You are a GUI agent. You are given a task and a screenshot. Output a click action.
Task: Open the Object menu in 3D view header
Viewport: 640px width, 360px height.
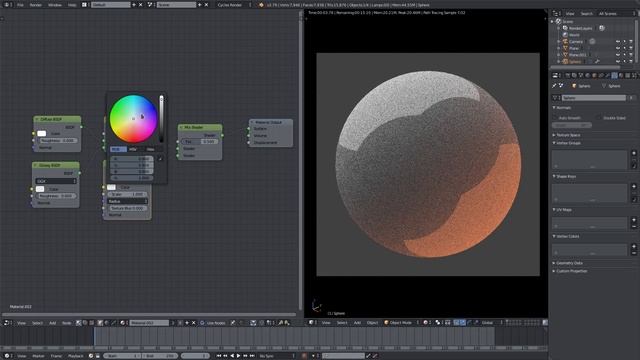pyautogui.click(x=372, y=322)
